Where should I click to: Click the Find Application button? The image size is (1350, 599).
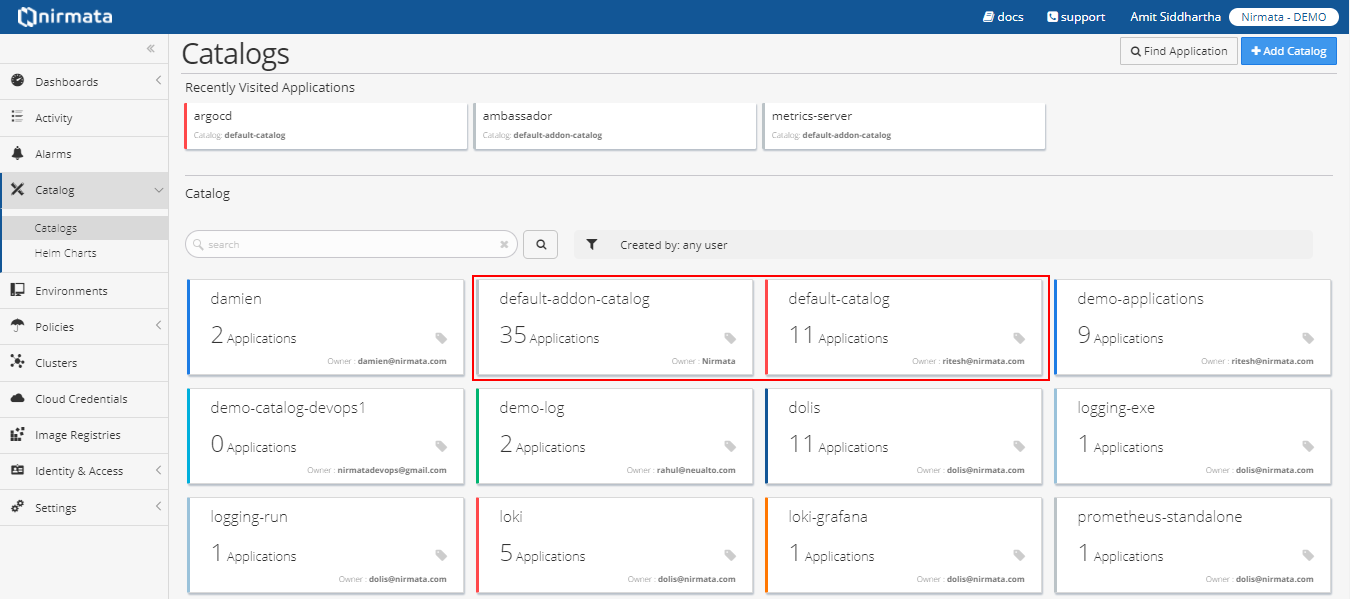coord(1179,51)
